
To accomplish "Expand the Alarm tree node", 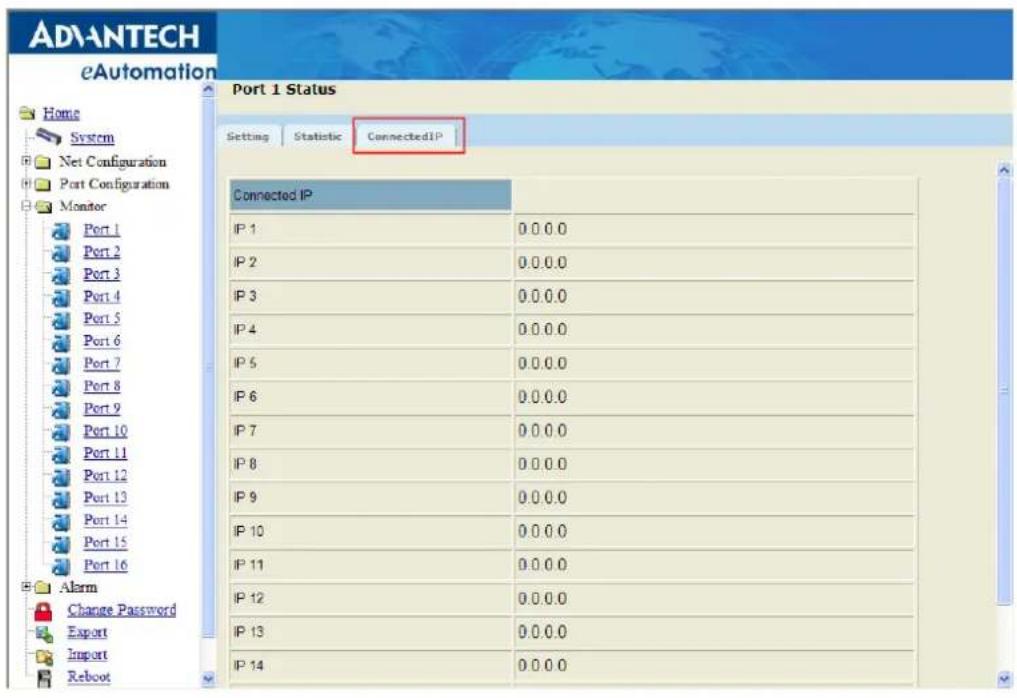I will [26, 586].
